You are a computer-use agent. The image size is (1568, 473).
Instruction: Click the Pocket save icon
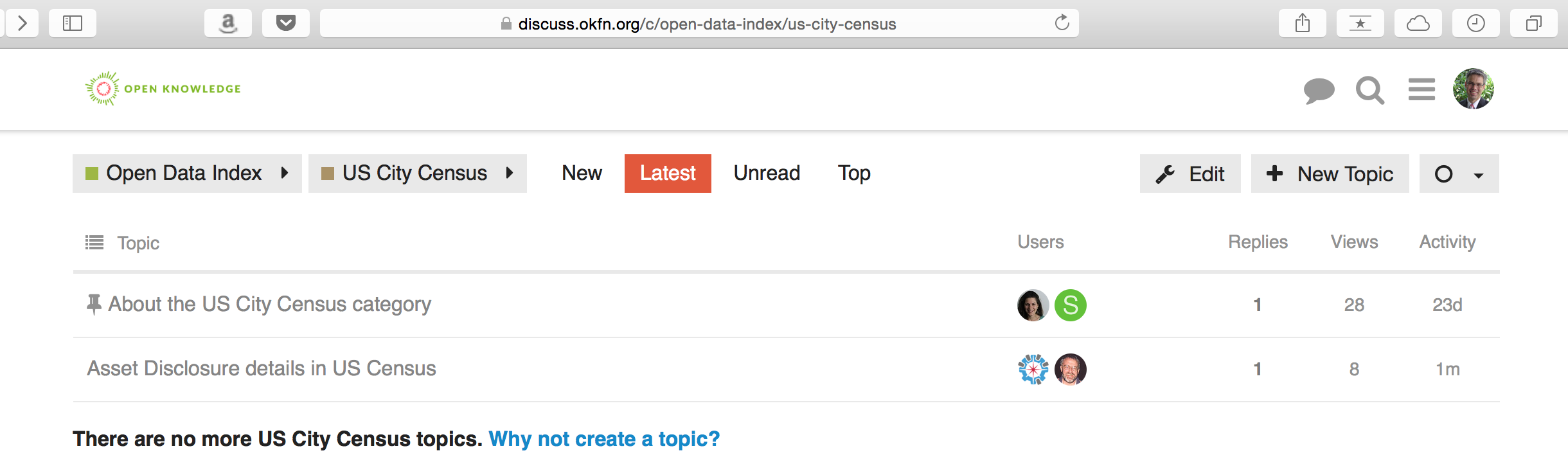point(285,24)
